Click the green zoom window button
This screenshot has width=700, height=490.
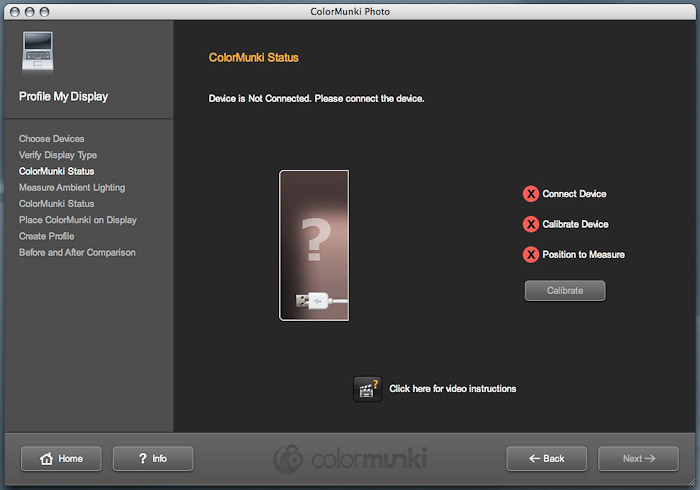pyautogui.click(x=47, y=11)
